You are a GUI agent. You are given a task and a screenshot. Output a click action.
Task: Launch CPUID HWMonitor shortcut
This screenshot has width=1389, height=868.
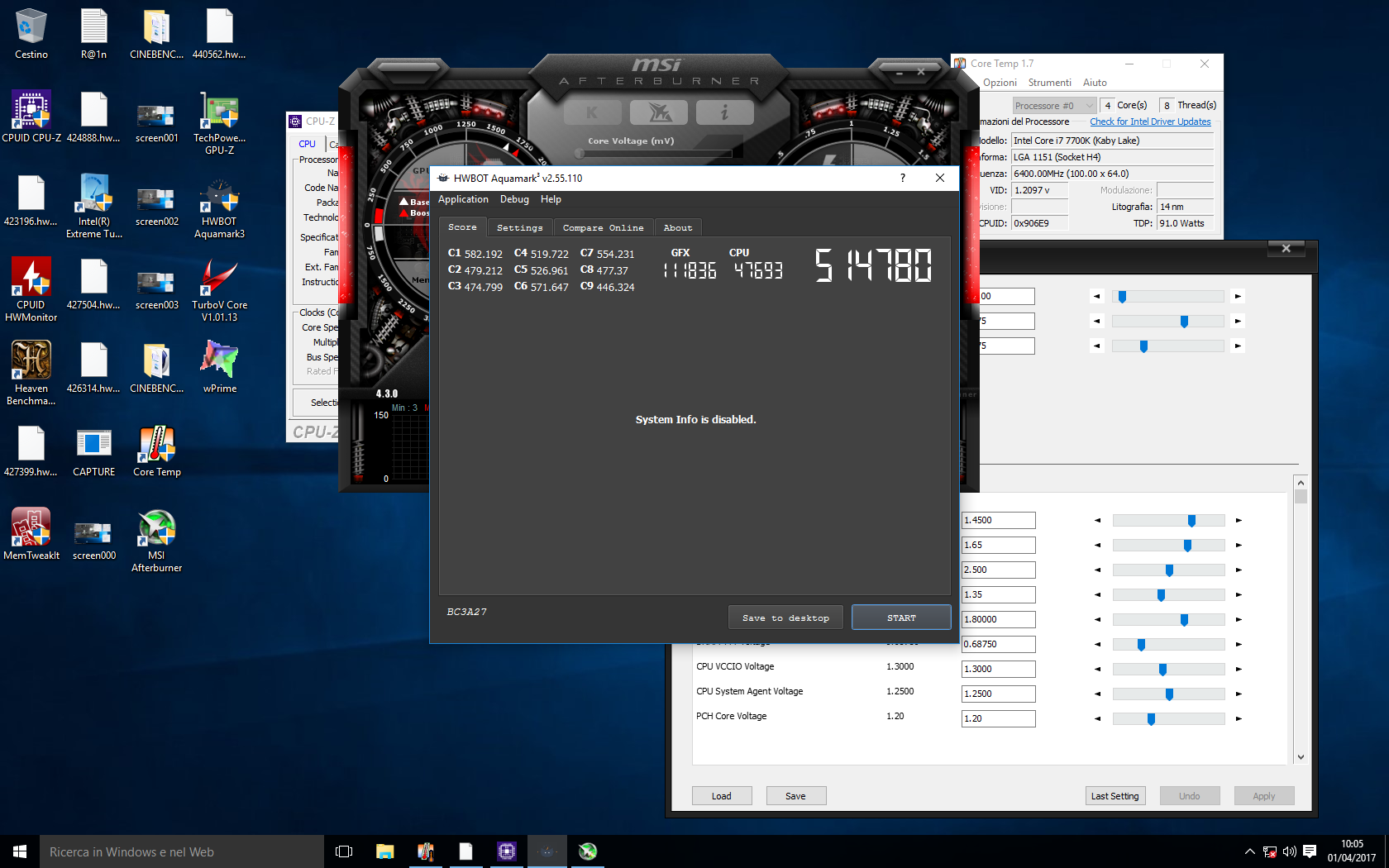[x=31, y=289]
